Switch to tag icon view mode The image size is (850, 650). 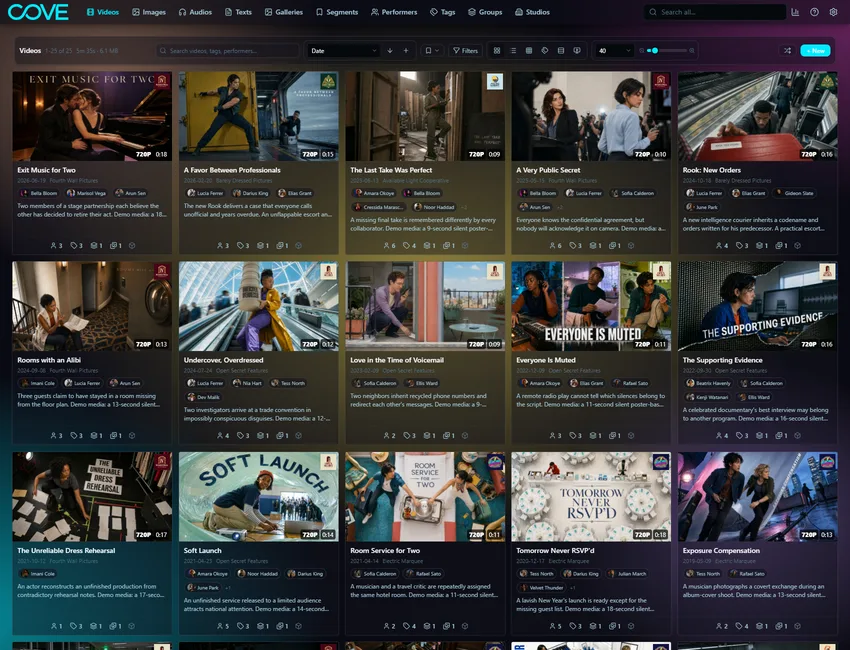pos(545,50)
